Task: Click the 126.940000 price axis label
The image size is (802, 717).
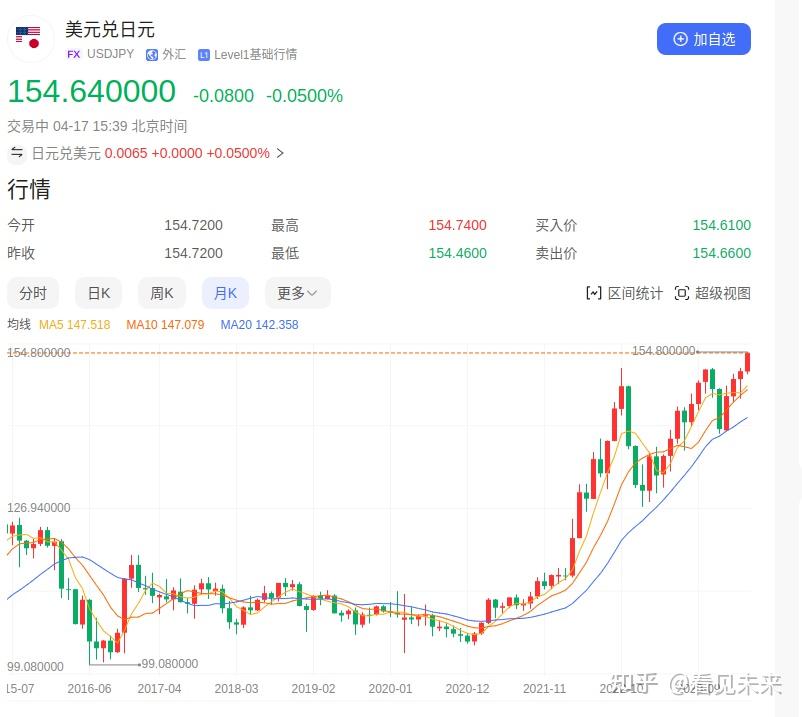Action: (x=39, y=508)
